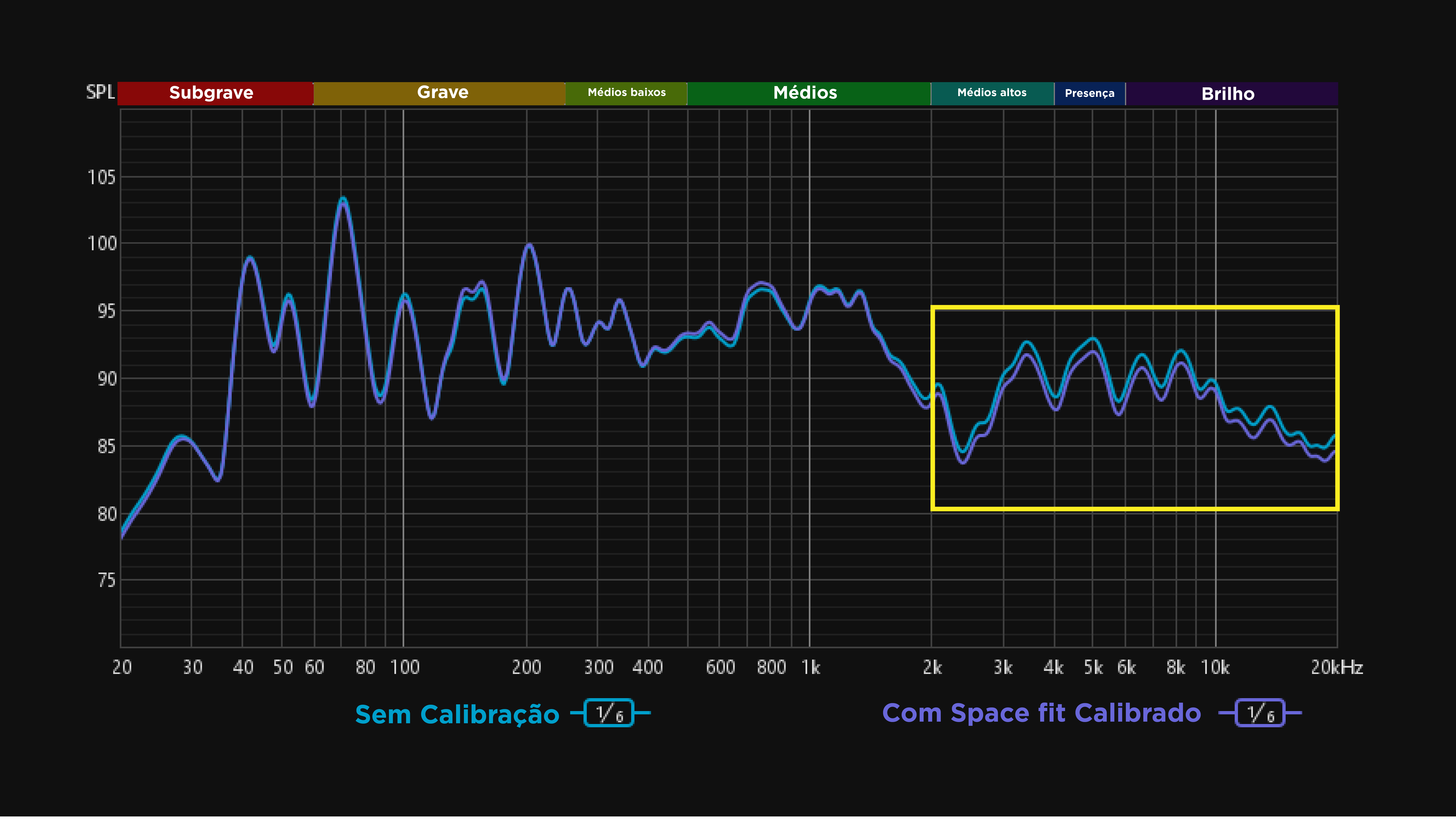
Task: Click the 400 frequency axis label
Action: click(648, 668)
